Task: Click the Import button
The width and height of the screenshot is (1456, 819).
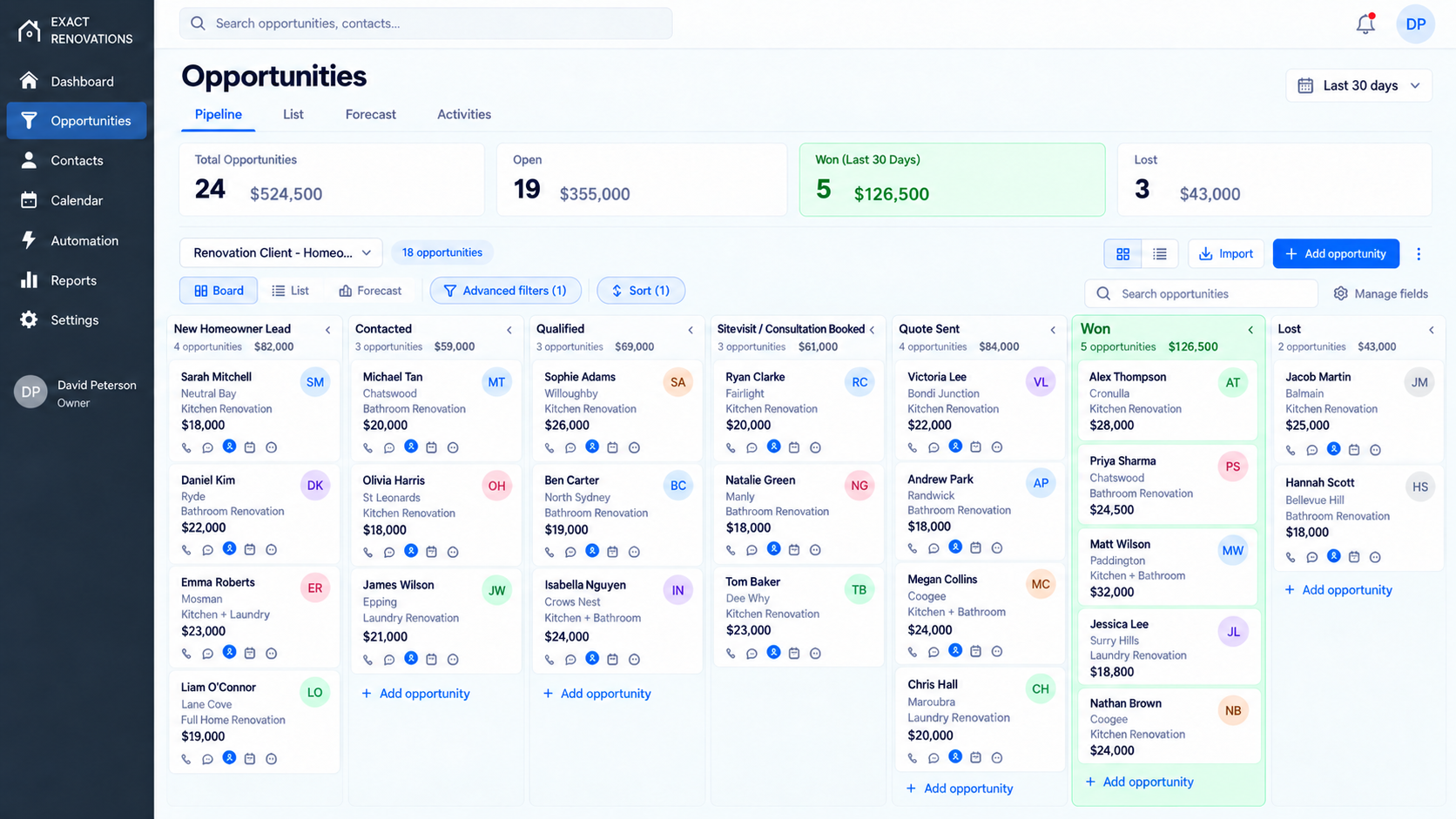Action: tap(1225, 254)
